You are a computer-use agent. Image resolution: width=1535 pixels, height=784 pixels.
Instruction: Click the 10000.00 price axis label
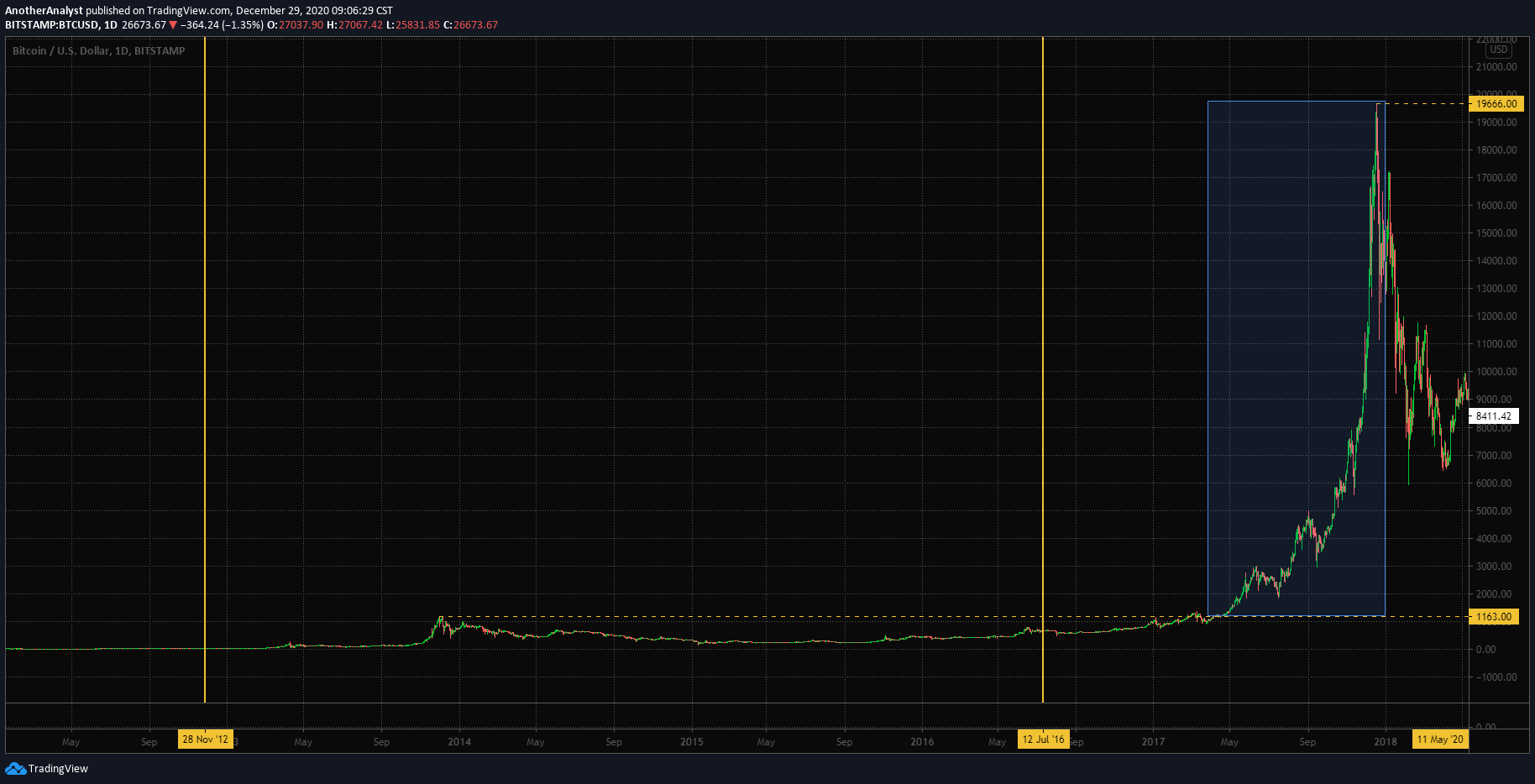1497,372
